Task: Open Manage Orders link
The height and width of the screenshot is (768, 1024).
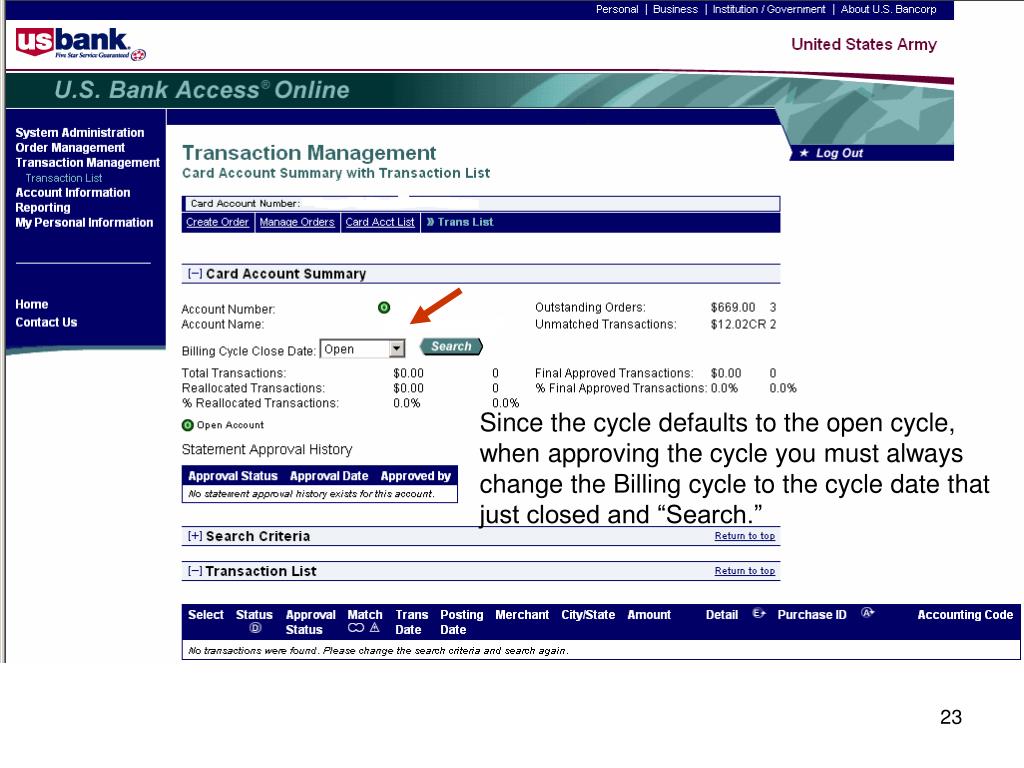Action: pos(297,222)
